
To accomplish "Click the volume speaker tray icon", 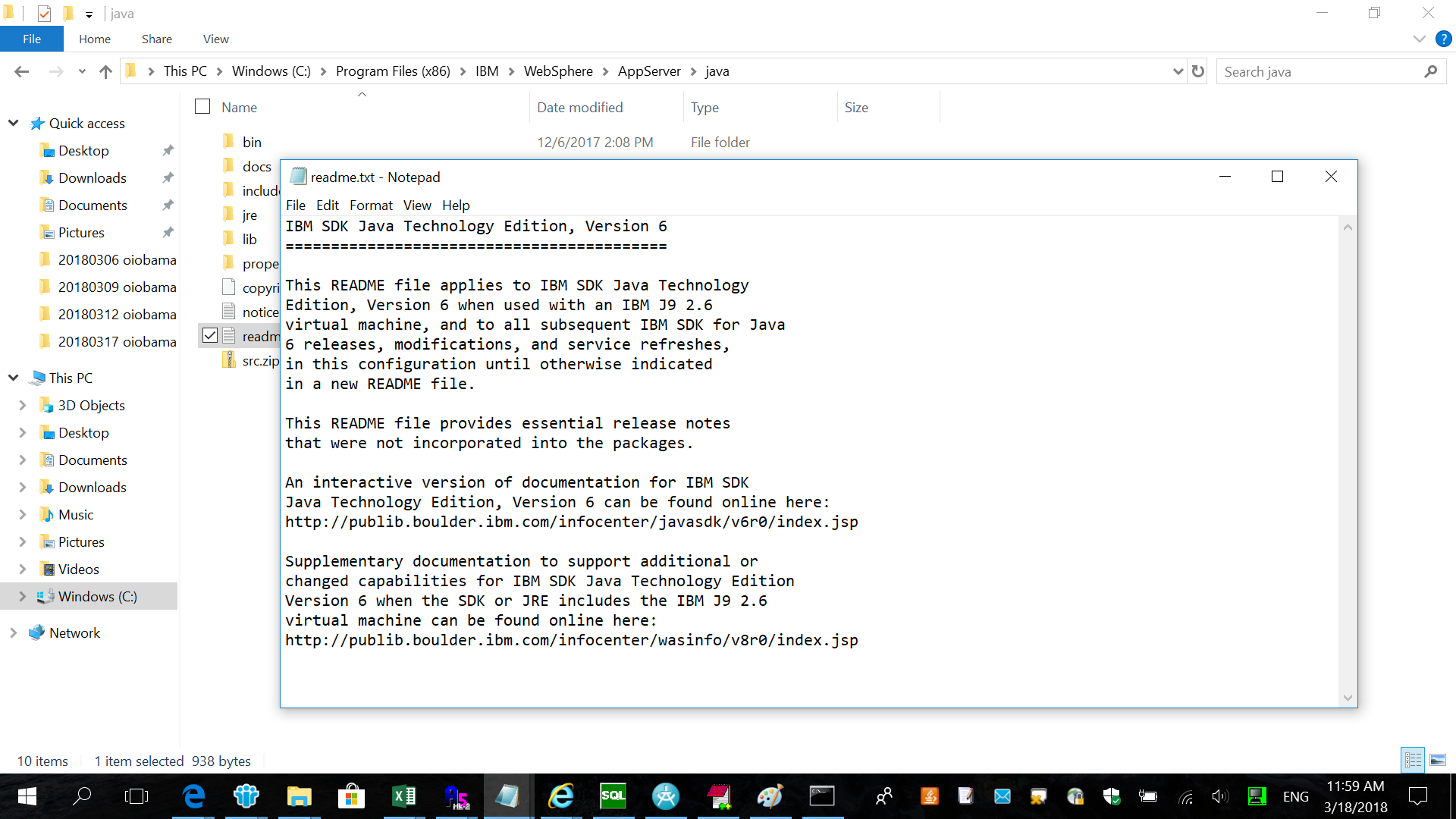I will click(1220, 796).
